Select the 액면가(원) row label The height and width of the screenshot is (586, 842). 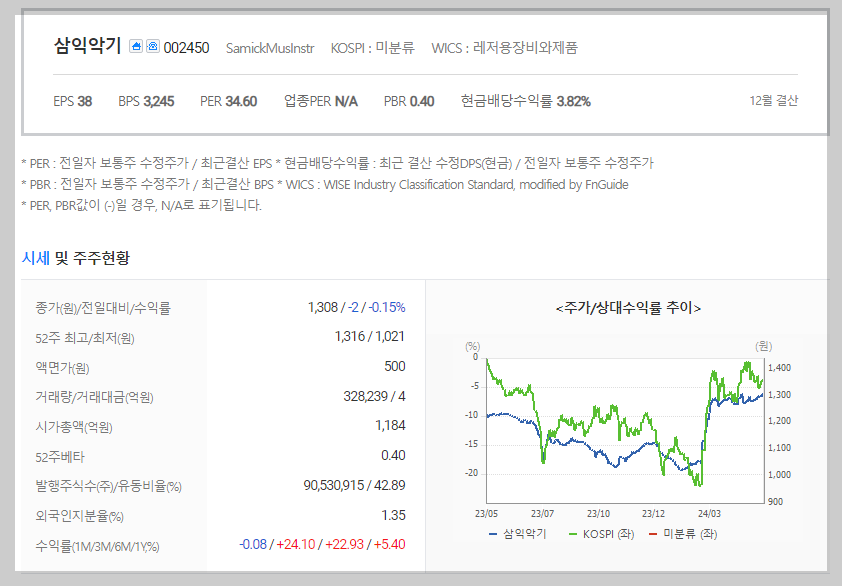(62, 368)
